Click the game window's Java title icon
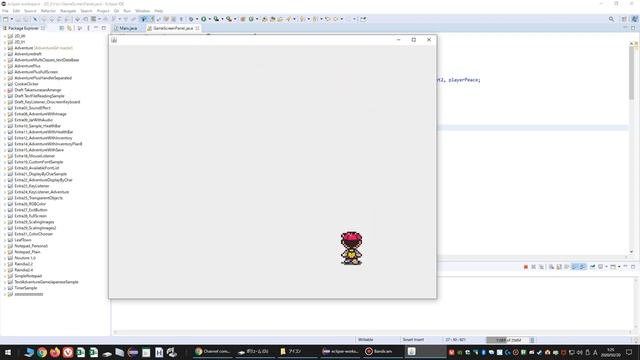The image size is (640, 360). tap(114, 40)
